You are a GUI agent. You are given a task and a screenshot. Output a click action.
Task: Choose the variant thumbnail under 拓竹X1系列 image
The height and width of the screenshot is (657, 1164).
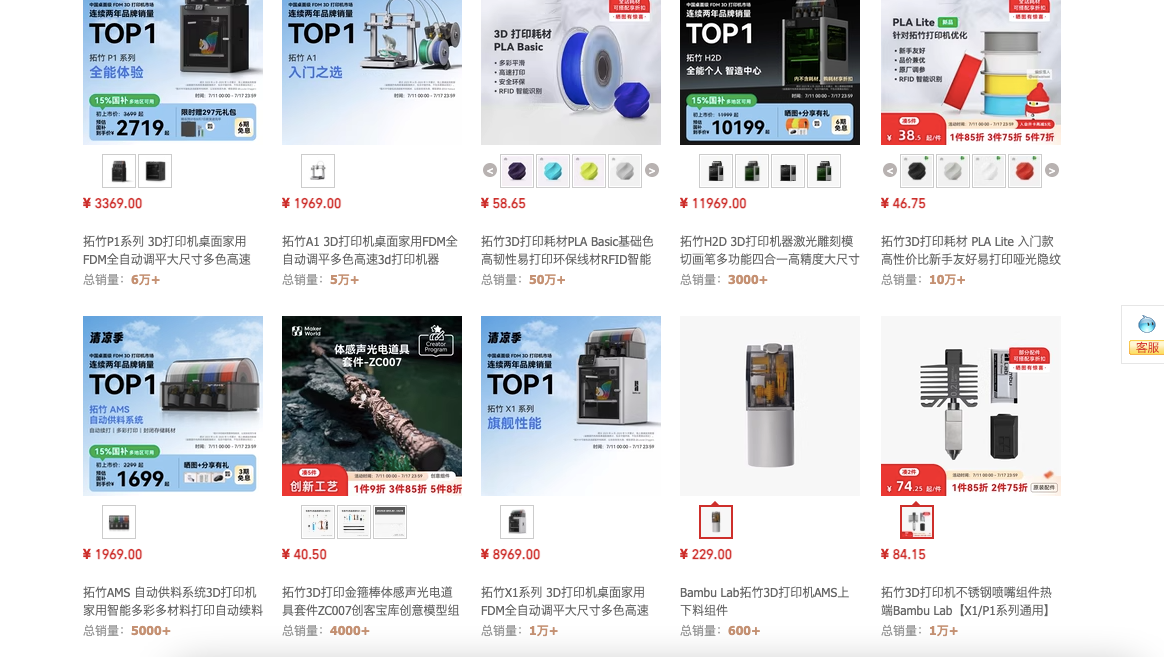pyautogui.click(x=517, y=522)
